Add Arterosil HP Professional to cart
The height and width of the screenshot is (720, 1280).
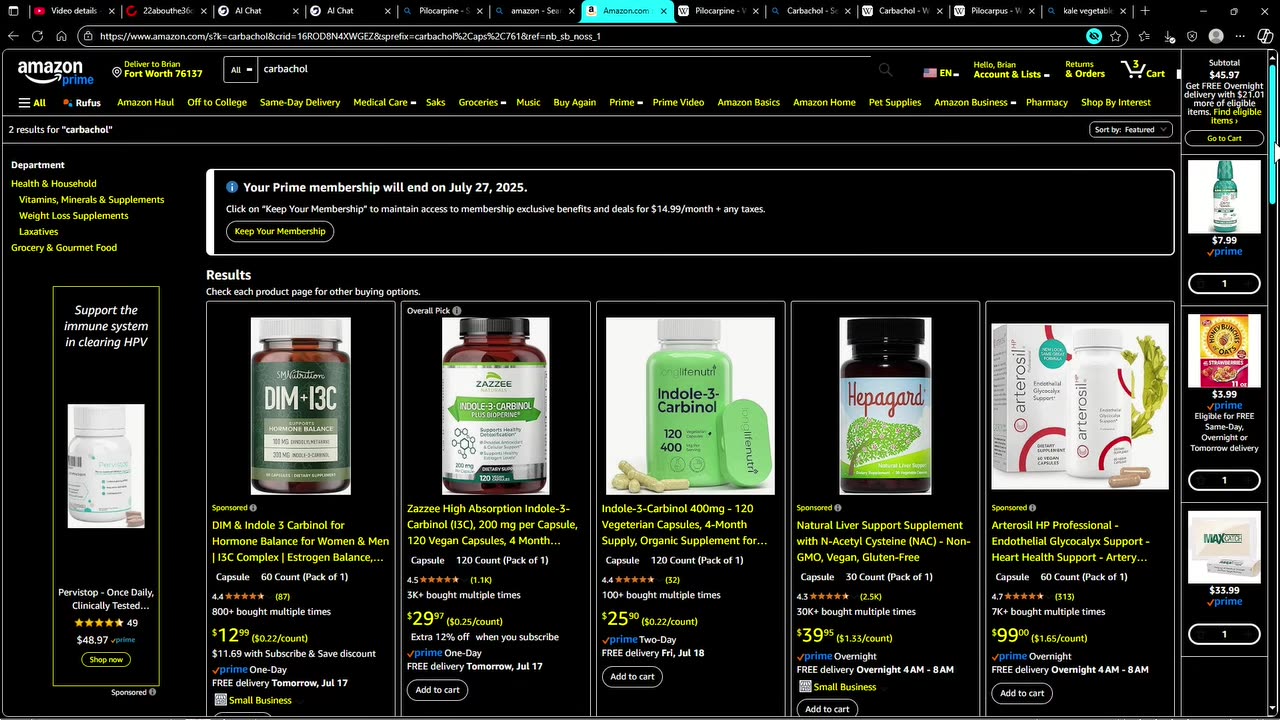[1022, 693]
